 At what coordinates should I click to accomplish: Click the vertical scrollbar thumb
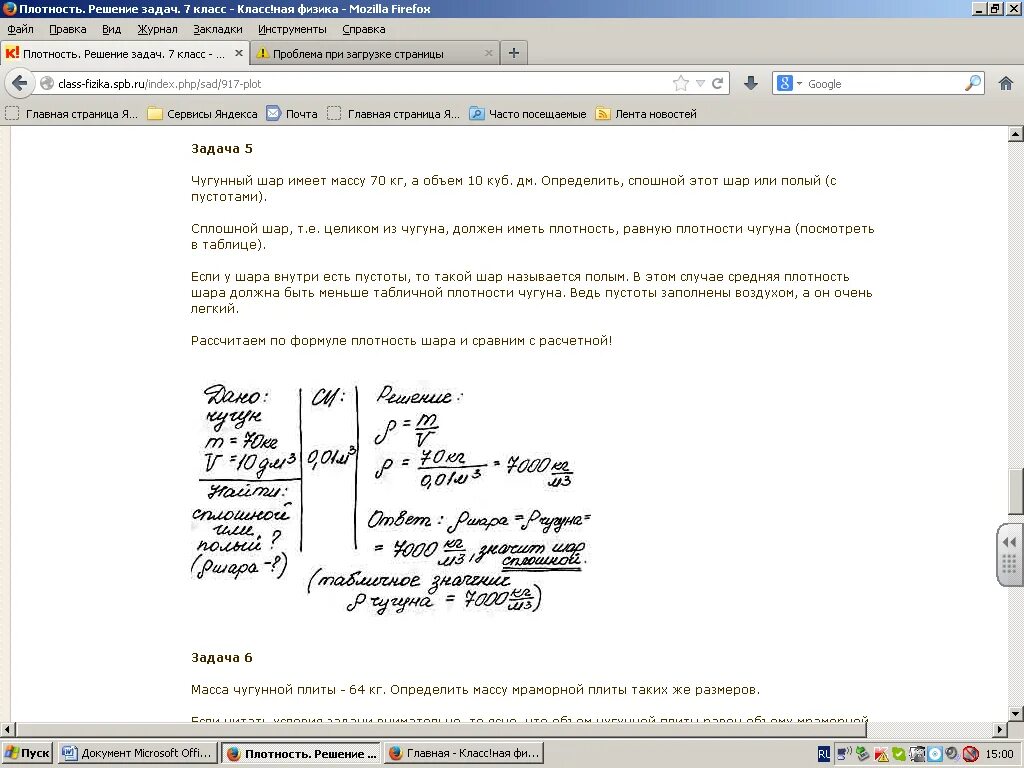coord(1016,491)
